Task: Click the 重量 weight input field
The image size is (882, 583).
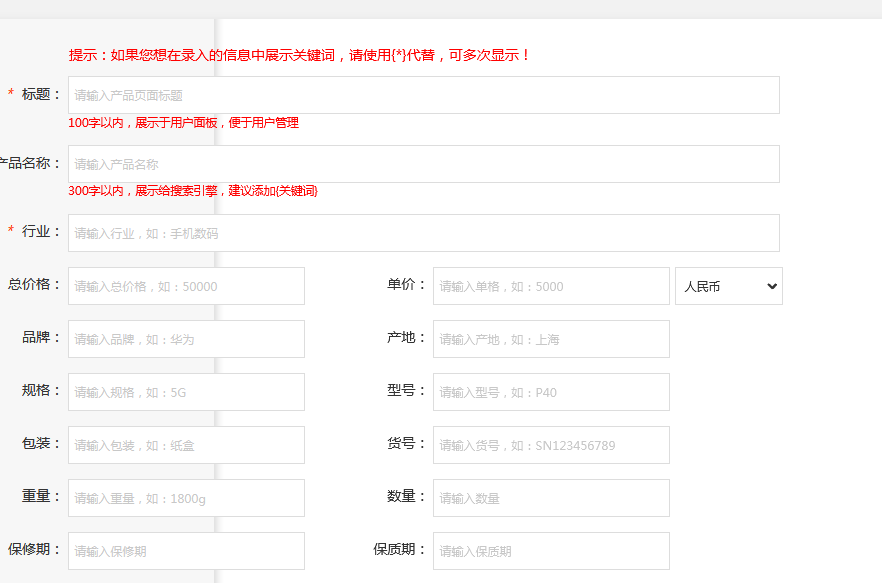Action: point(186,498)
